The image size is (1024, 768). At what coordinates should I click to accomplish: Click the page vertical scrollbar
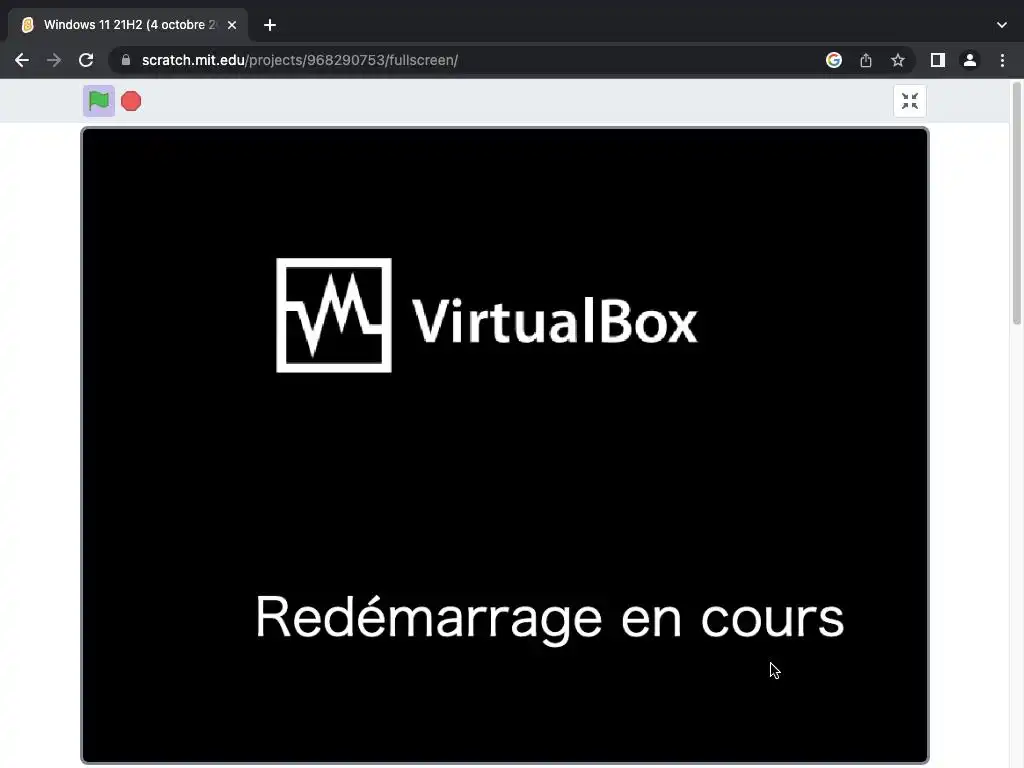click(x=1016, y=202)
